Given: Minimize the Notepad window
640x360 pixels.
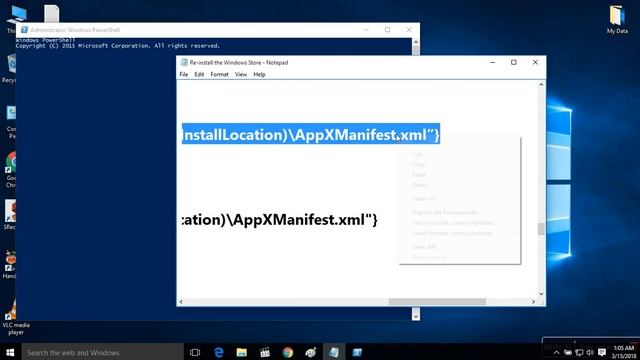Looking at the screenshot, I should [492, 62].
